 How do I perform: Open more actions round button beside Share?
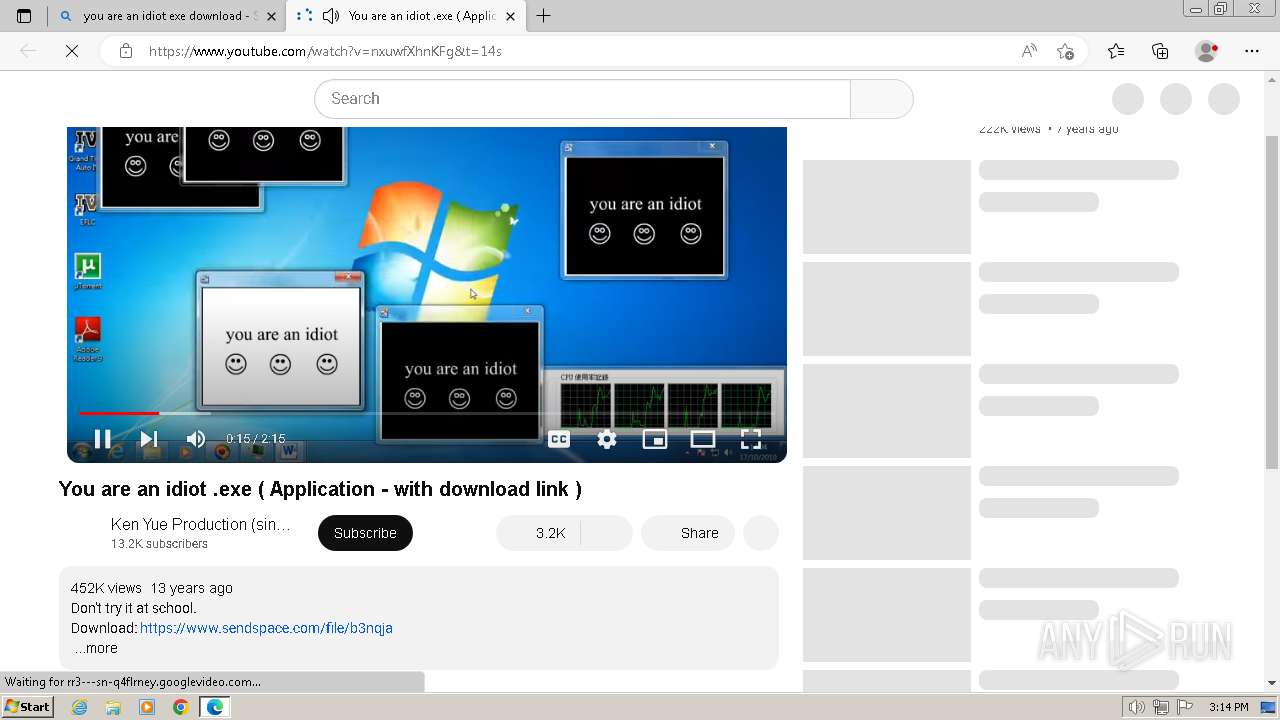760,533
